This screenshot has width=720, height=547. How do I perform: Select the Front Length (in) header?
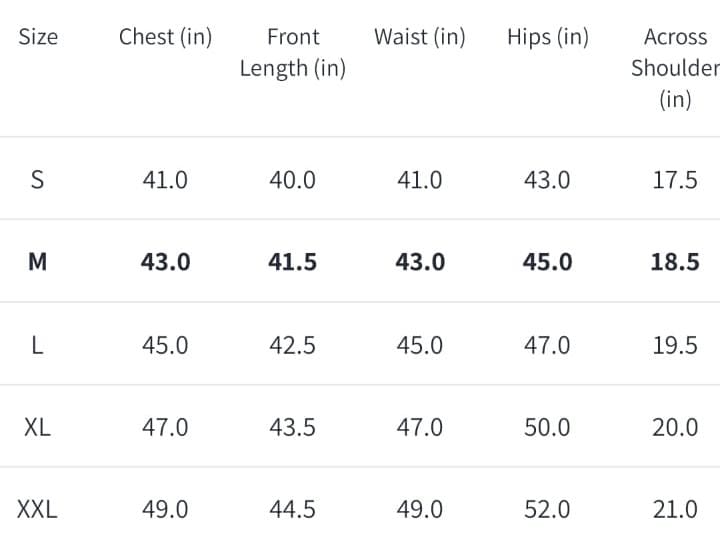pyautogui.click(x=292, y=52)
